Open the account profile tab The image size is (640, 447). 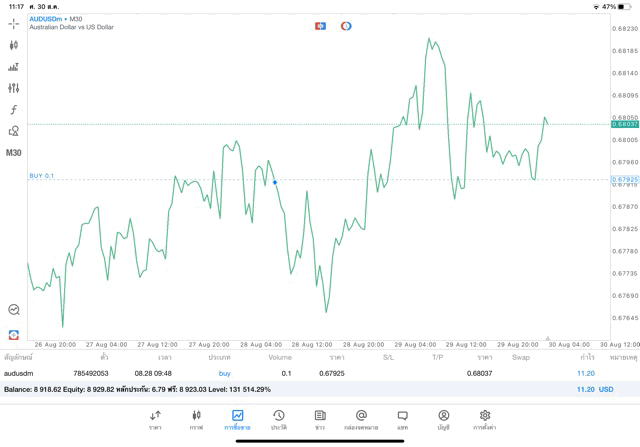(x=443, y=419)
